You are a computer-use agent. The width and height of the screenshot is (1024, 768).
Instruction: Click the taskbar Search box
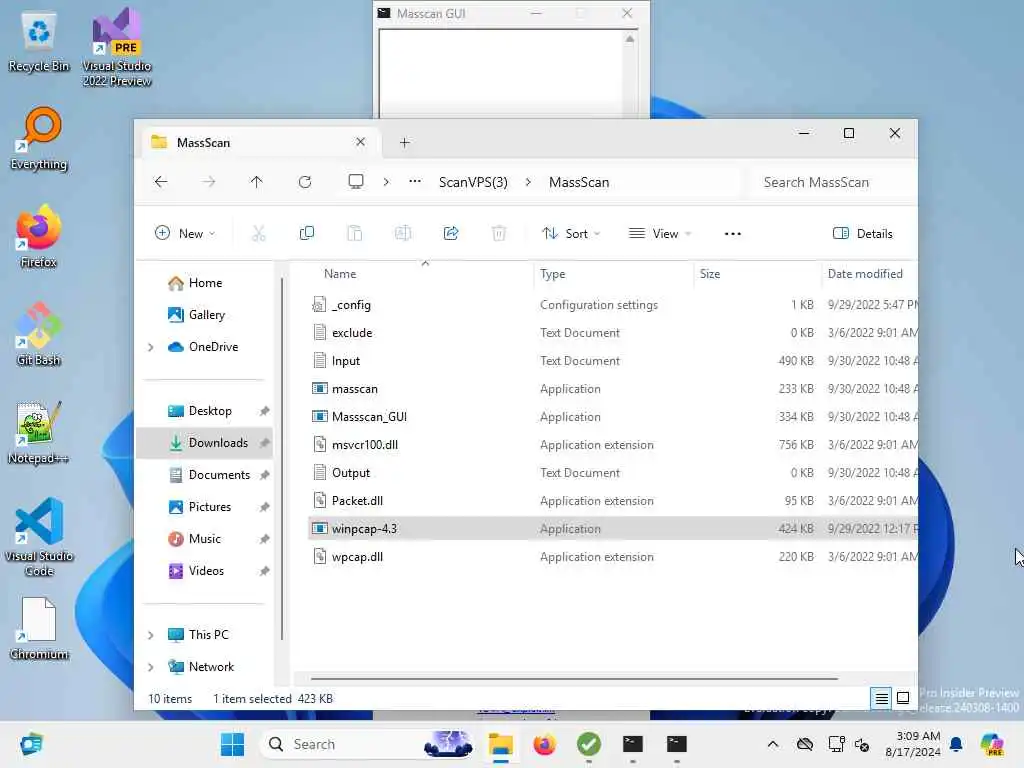tap(367, 744)
